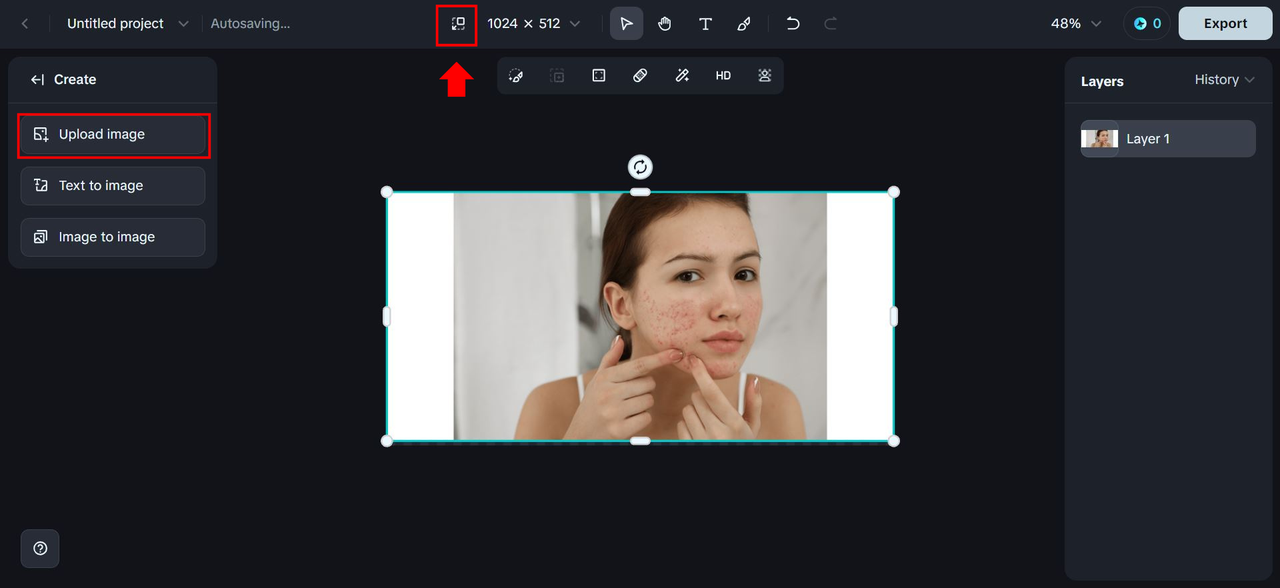Click the back arrow at top left
The width and height of the screenshot is (1280, 588).
[x=25, y=23]
